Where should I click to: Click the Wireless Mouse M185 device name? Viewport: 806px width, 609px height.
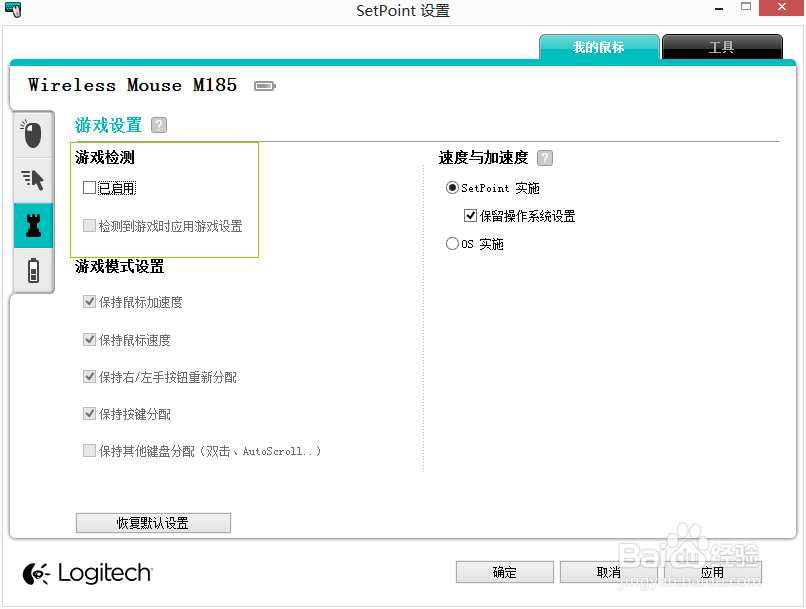coord(133,85)
